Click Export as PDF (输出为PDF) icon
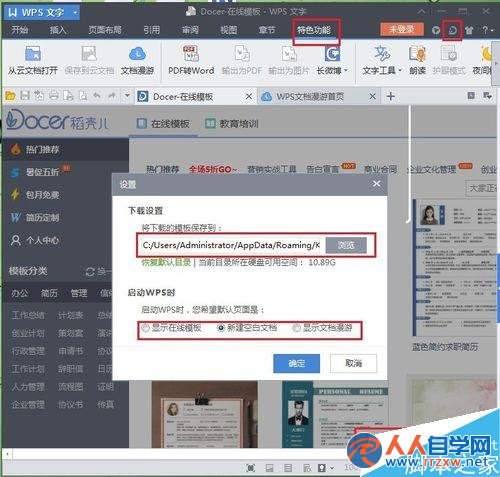 click(x=242, y=54)
